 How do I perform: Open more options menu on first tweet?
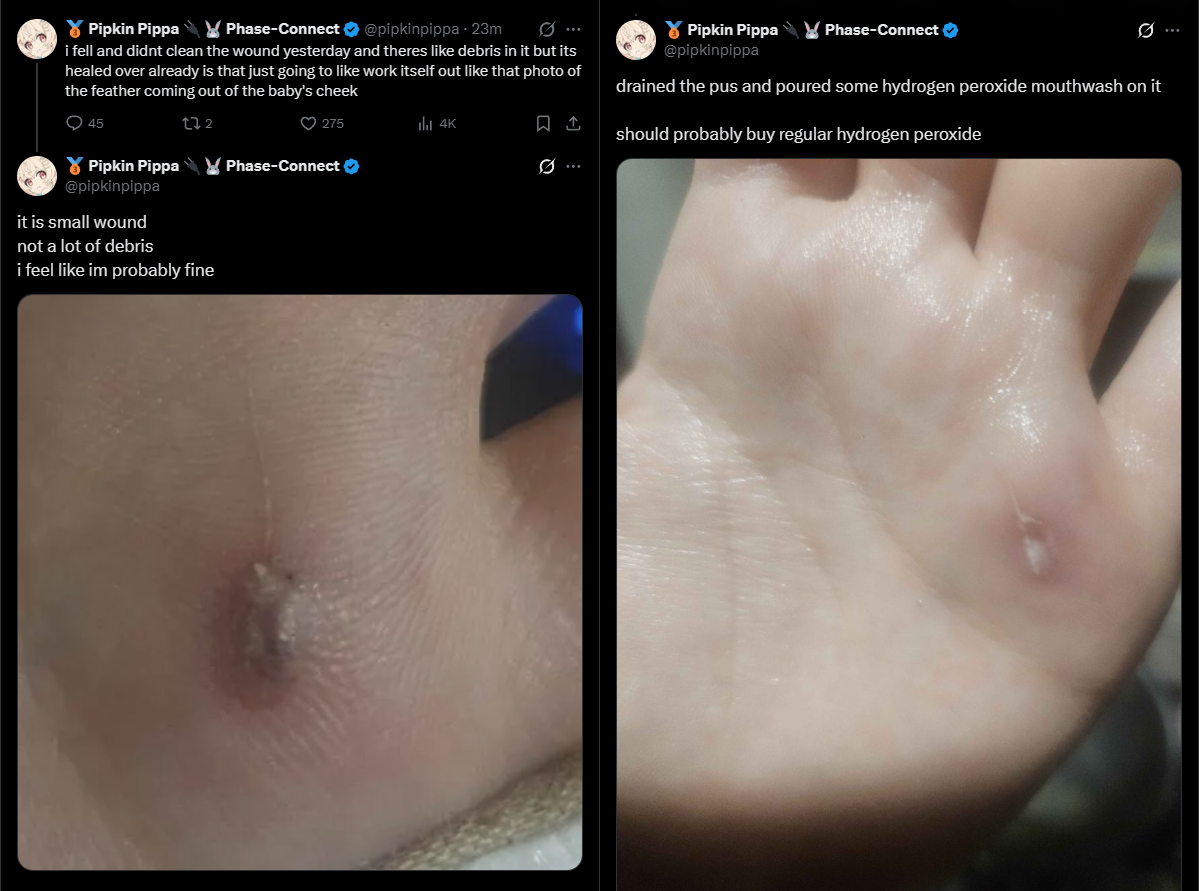[574, 29]
